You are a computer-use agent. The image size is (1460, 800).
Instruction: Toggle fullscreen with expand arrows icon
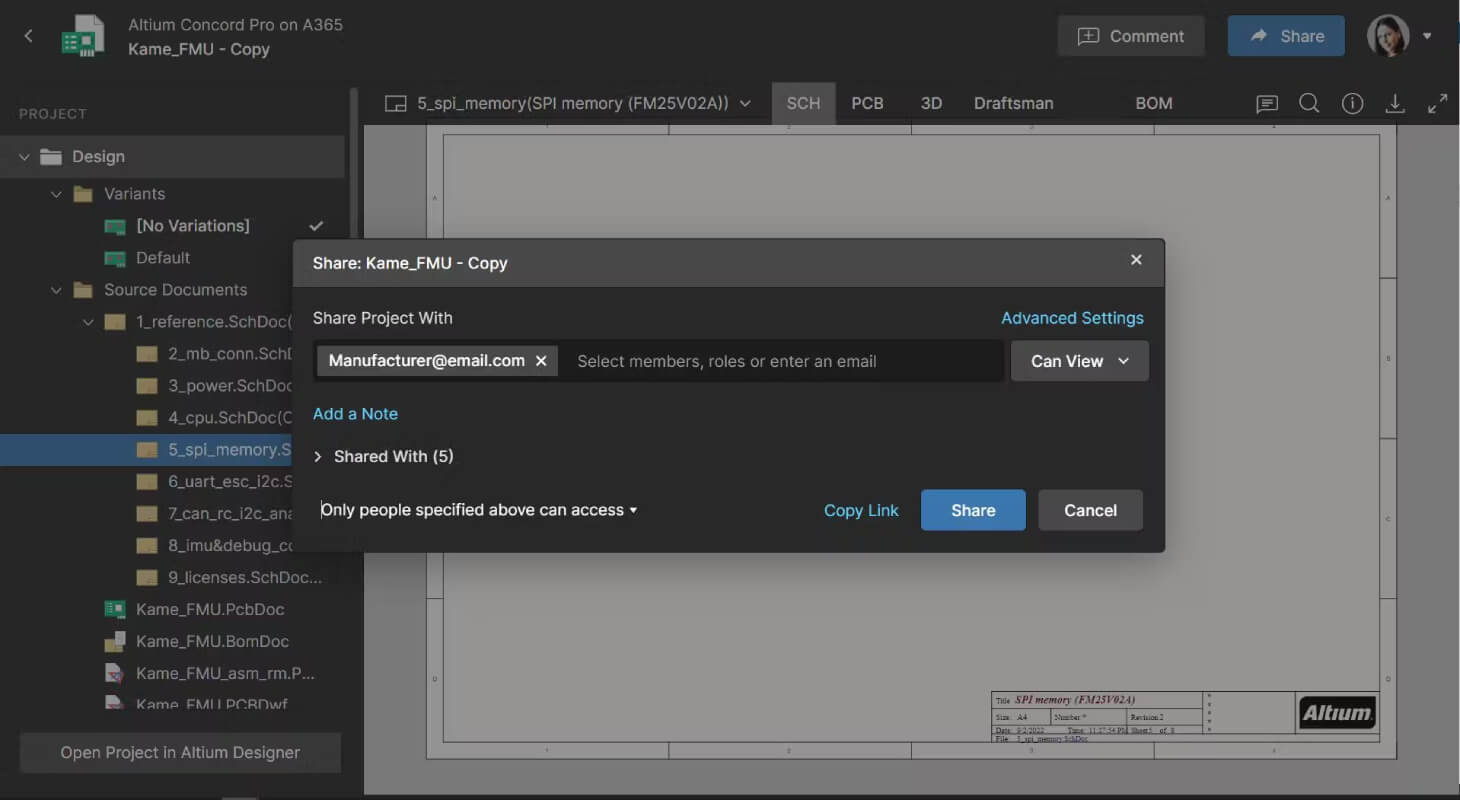[1437, 103]
